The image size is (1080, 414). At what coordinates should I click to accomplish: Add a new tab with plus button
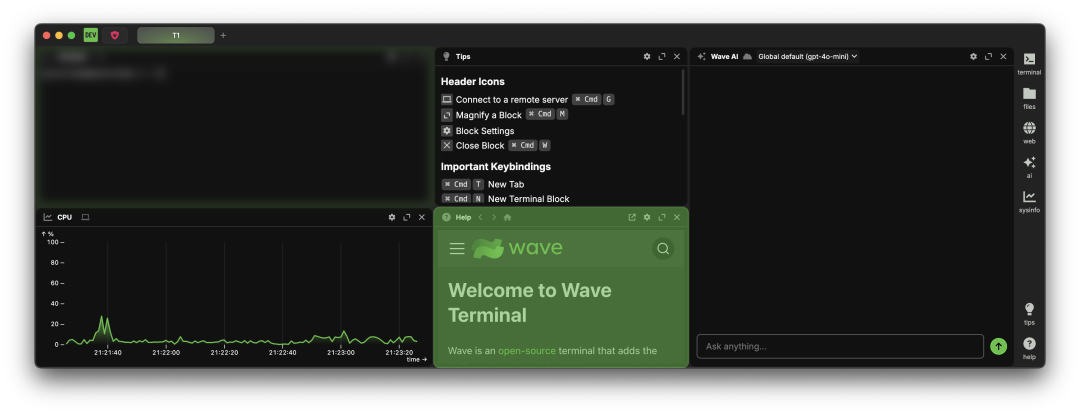point(222,35)
